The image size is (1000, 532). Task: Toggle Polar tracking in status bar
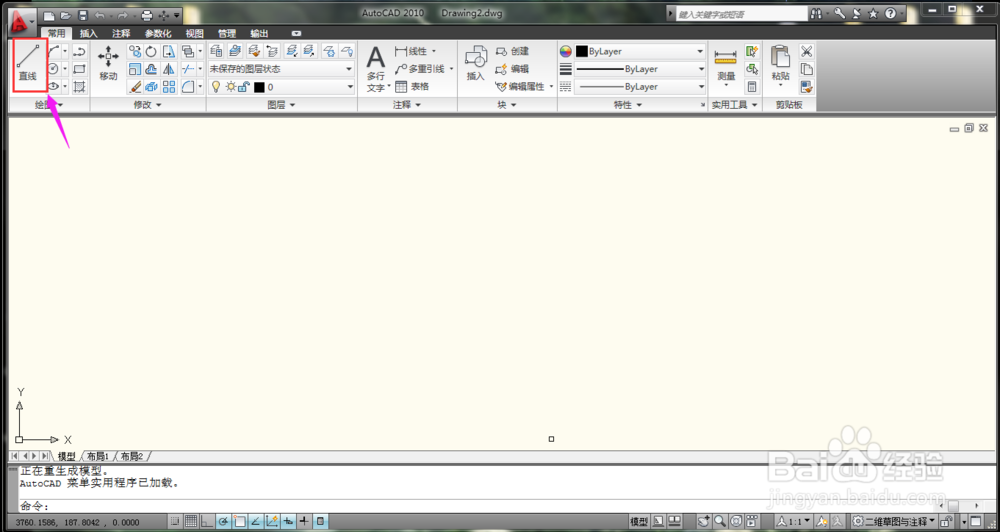[223, 521]
